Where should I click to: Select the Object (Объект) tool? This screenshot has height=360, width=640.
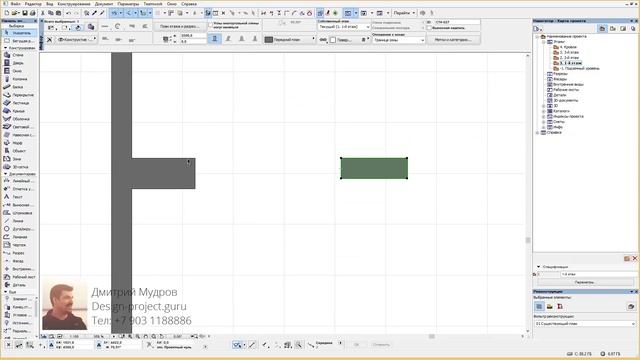tap(18, 151)
